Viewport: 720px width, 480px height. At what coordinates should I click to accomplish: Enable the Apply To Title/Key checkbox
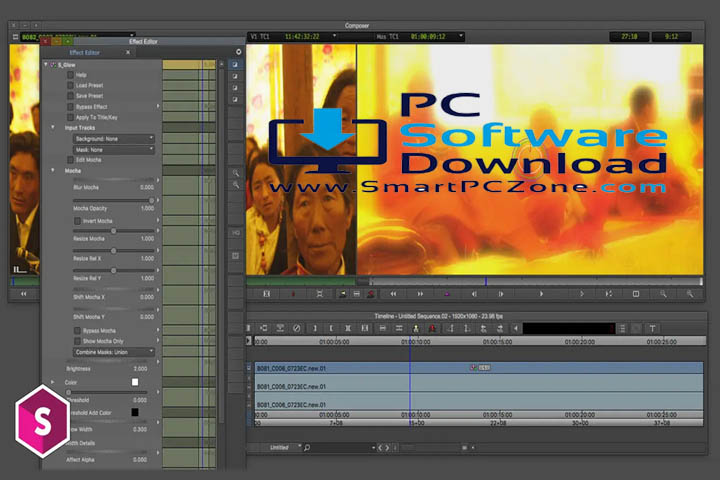point(70,117)
